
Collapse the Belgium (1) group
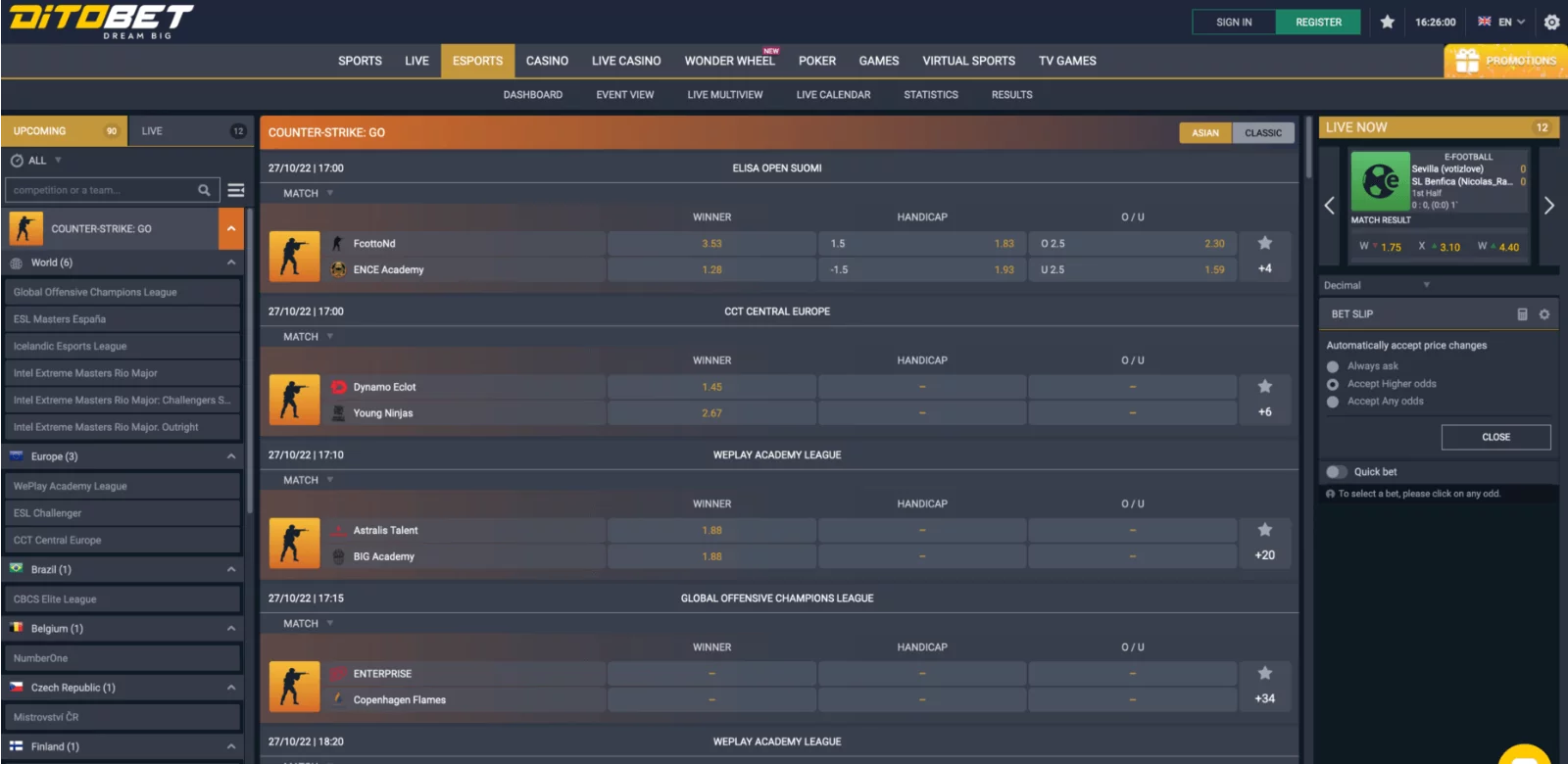click(x=231, y=629)
